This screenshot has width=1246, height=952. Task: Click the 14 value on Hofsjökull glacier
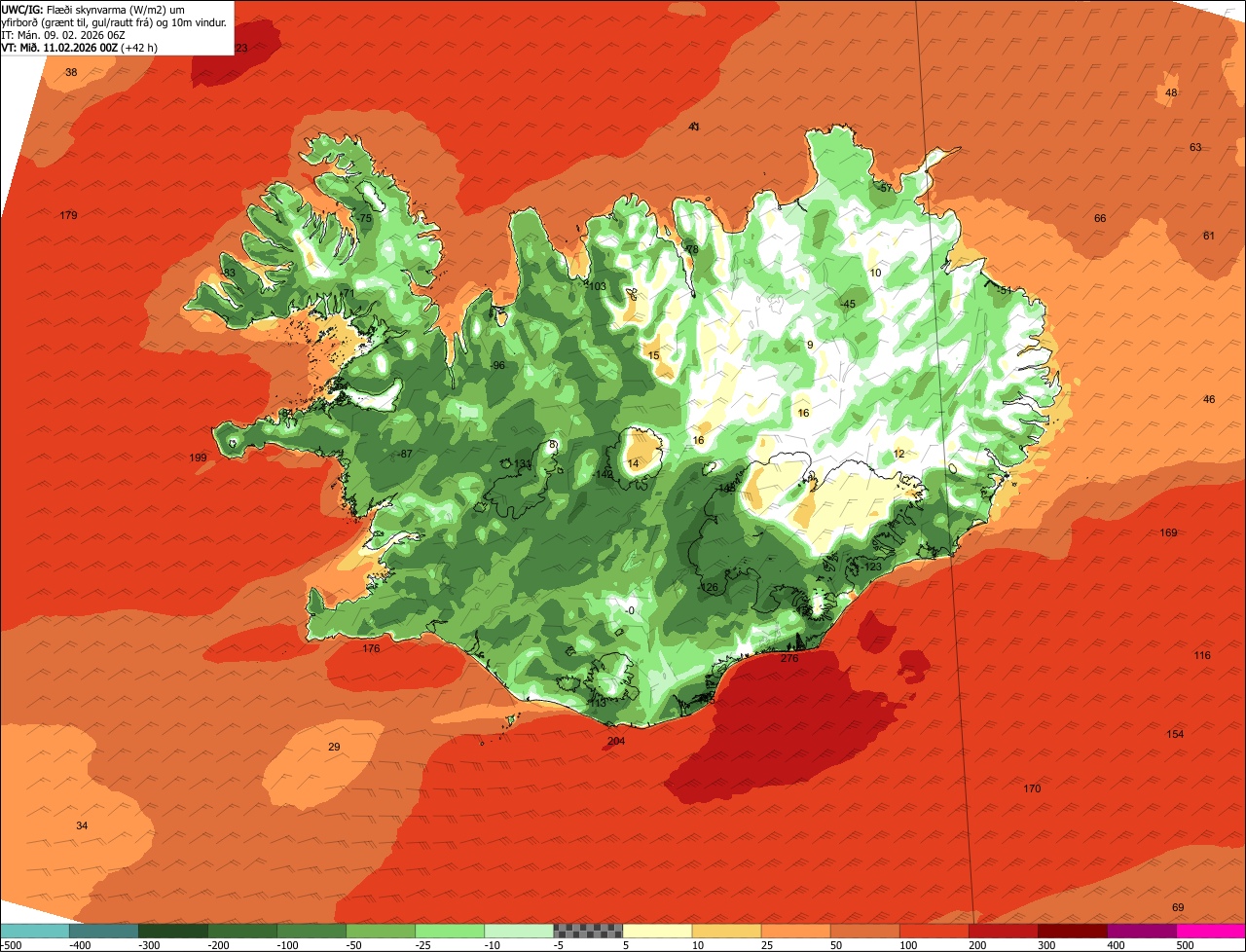point(633,464)
